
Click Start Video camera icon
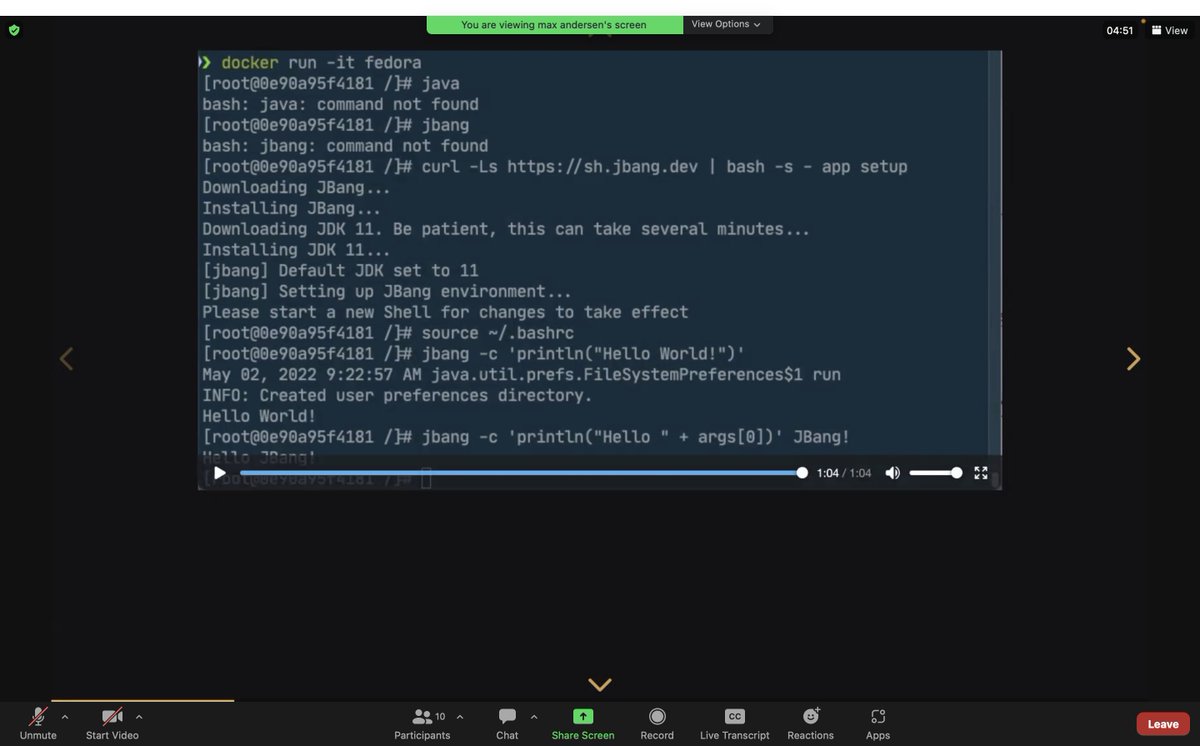click(x=112, y=717)
